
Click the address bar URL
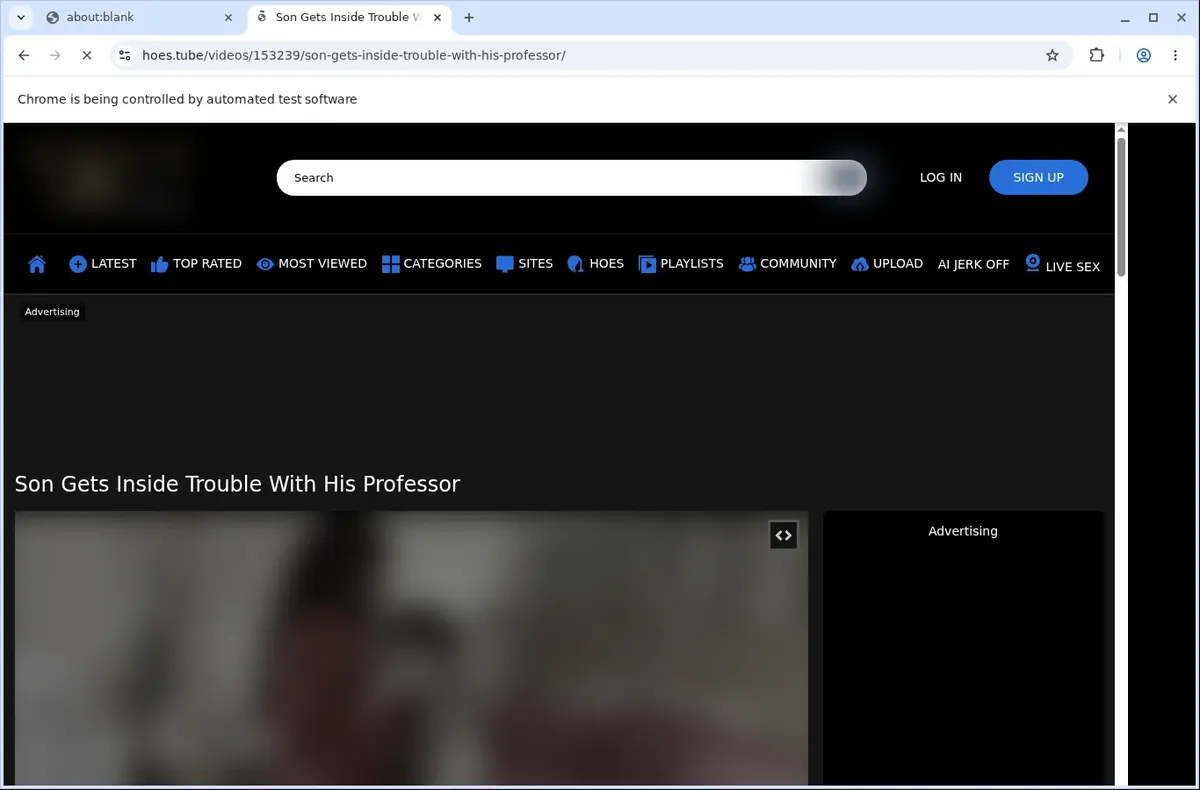point(354,55)
